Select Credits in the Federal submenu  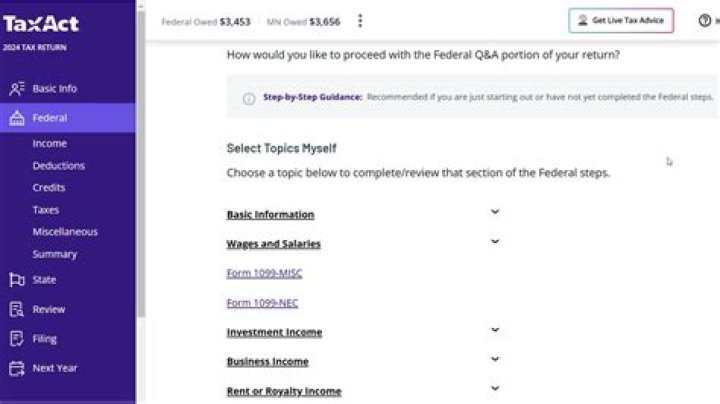[x=49, y=188]
